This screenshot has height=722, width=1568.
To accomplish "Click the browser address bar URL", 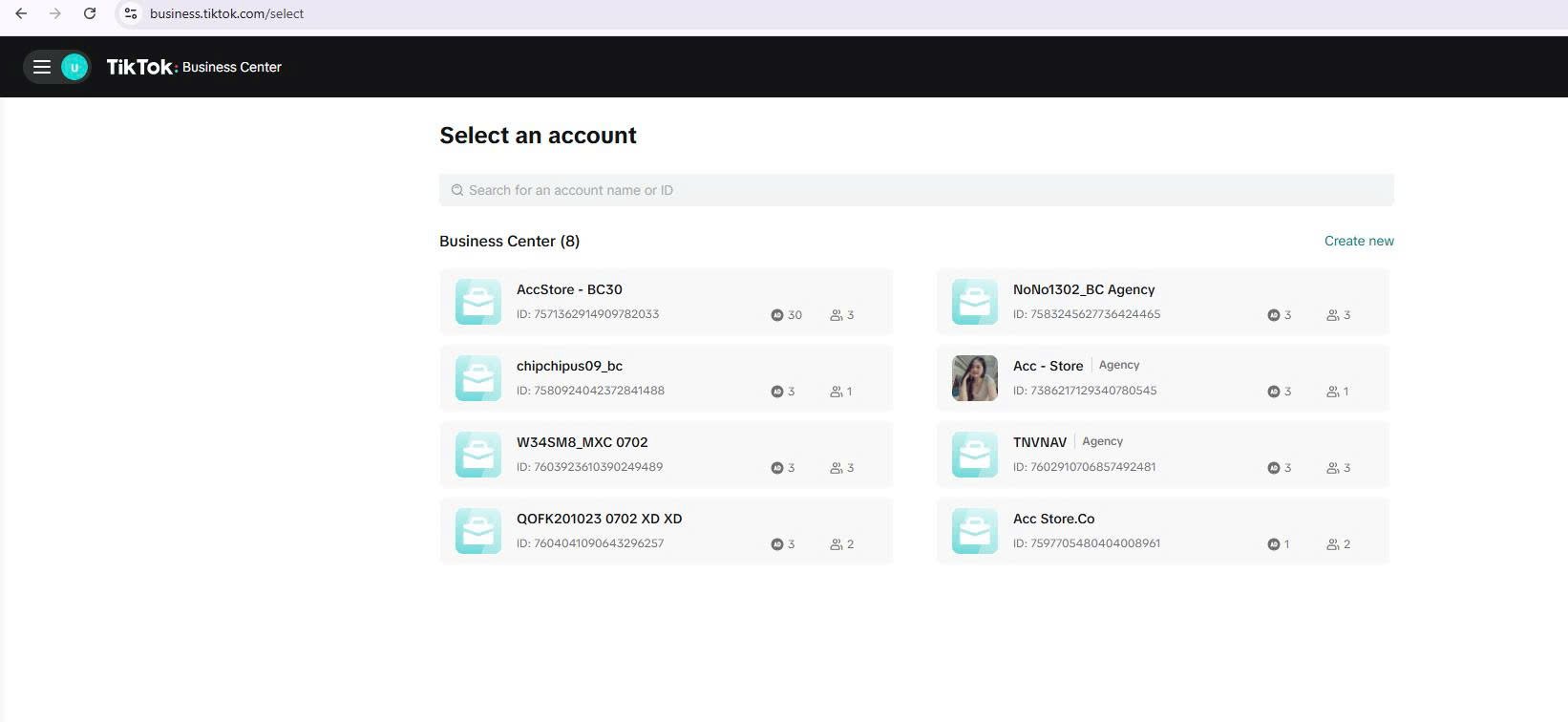I will (x=227, y=13).
